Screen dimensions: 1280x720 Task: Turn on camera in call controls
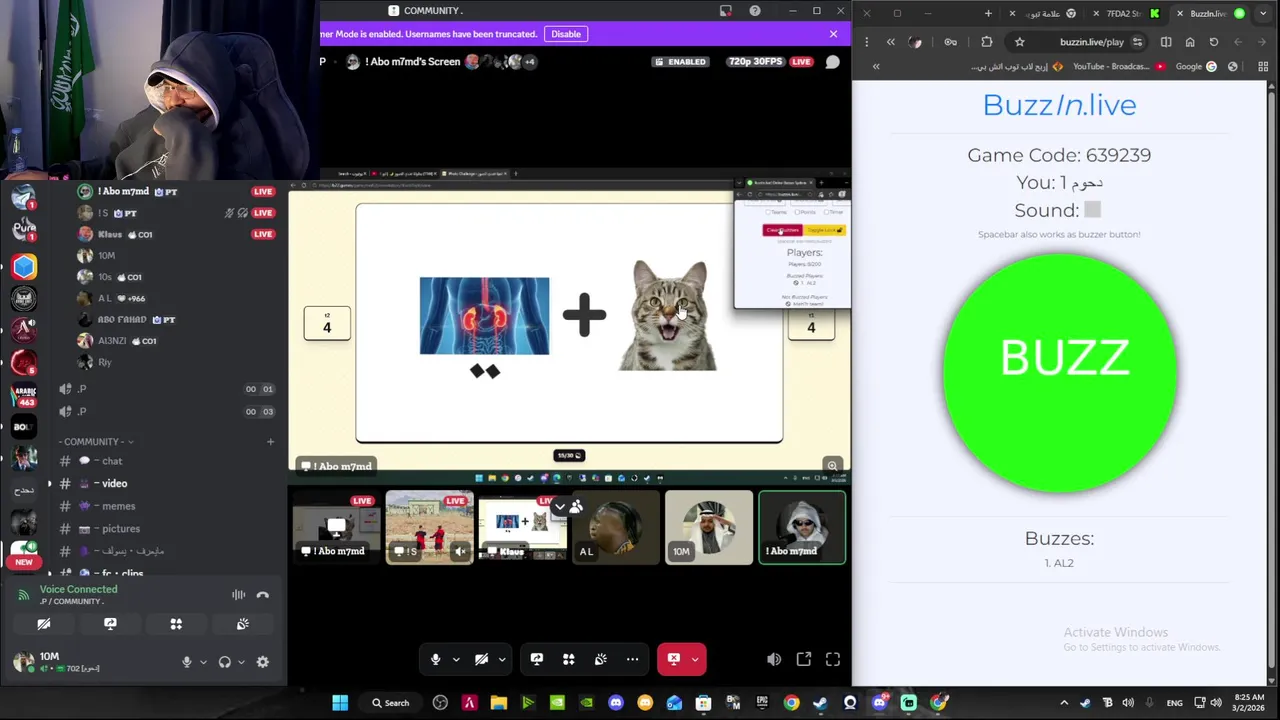click(x=481, y=659)
